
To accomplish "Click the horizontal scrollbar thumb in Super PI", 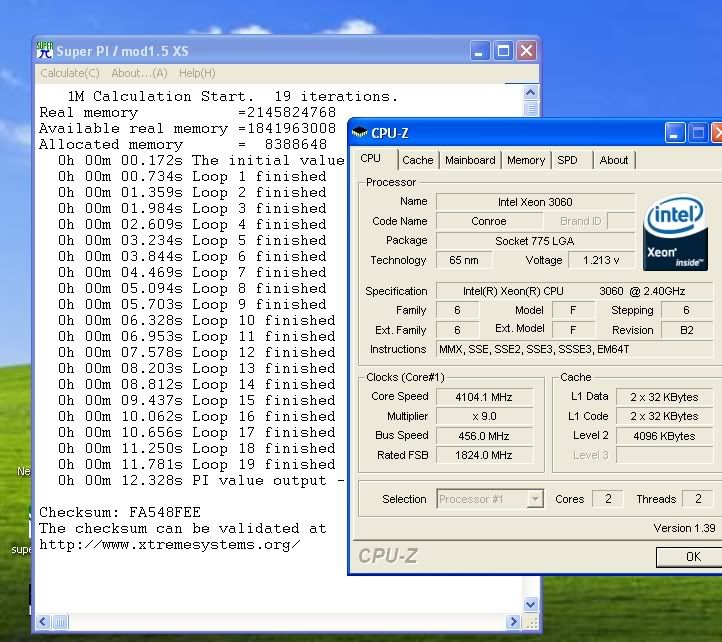I will click(x=60, y=622).
